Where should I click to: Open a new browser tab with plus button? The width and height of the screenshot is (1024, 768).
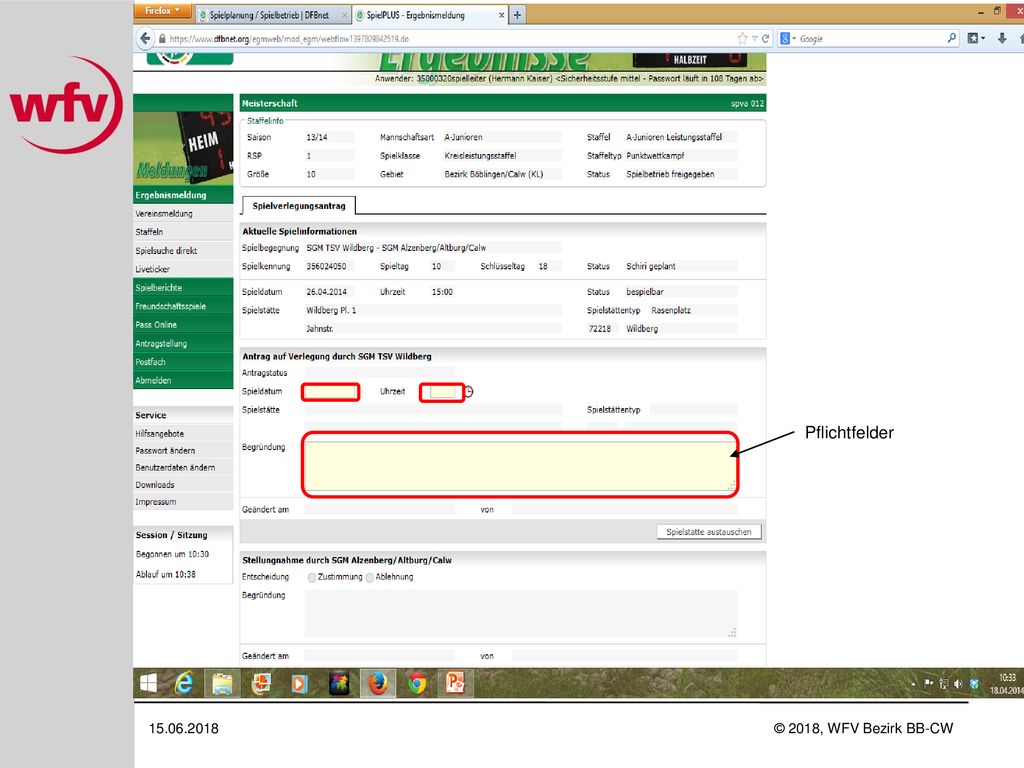[517, 15]
